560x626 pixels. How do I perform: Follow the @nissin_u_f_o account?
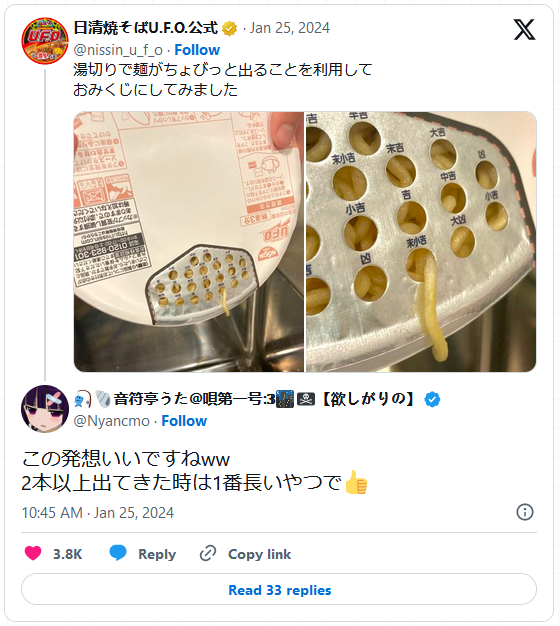pos(197,50)
